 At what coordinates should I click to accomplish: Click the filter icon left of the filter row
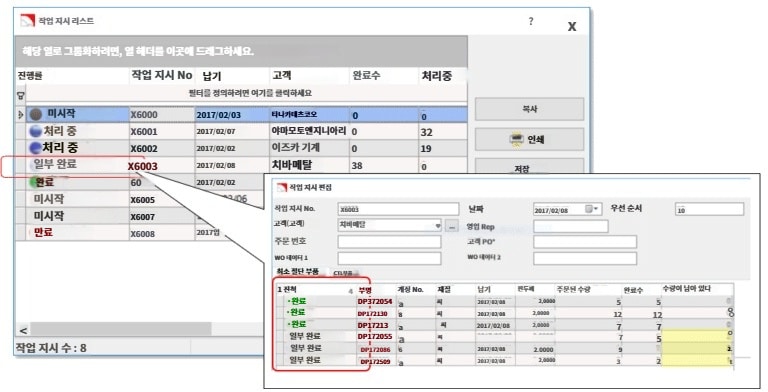point(20,95)
